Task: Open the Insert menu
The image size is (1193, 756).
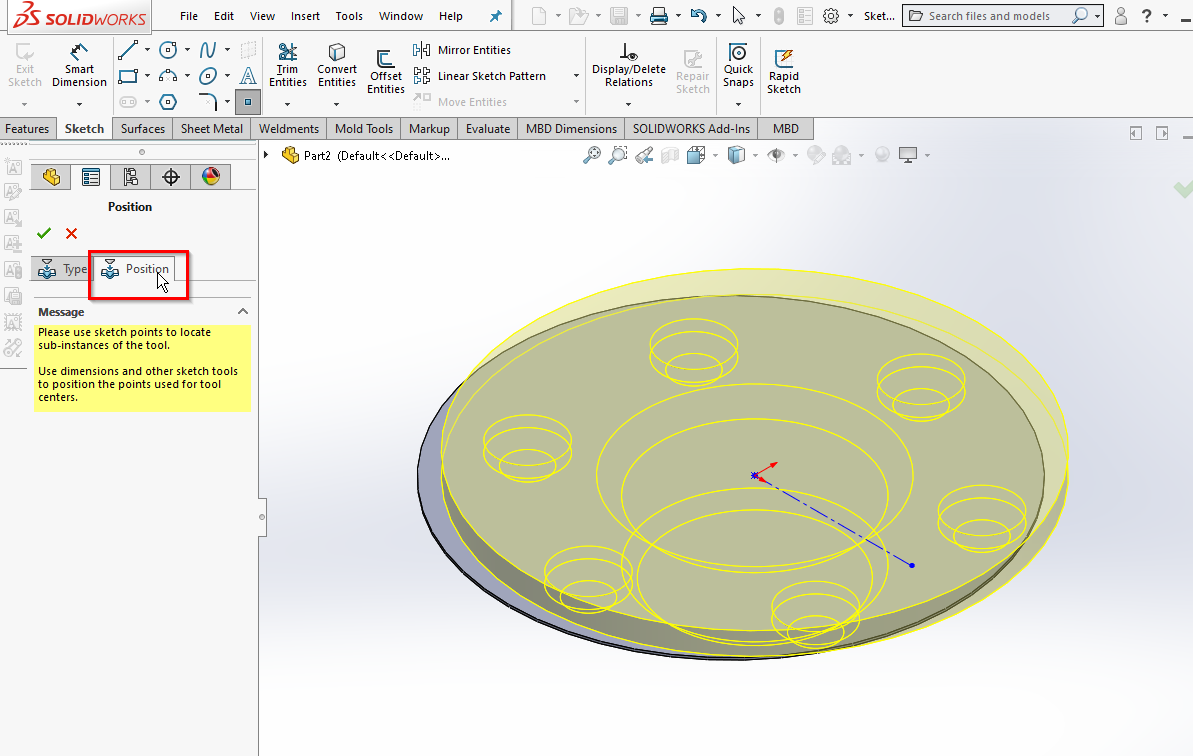Action: click(x=305, y=16)
